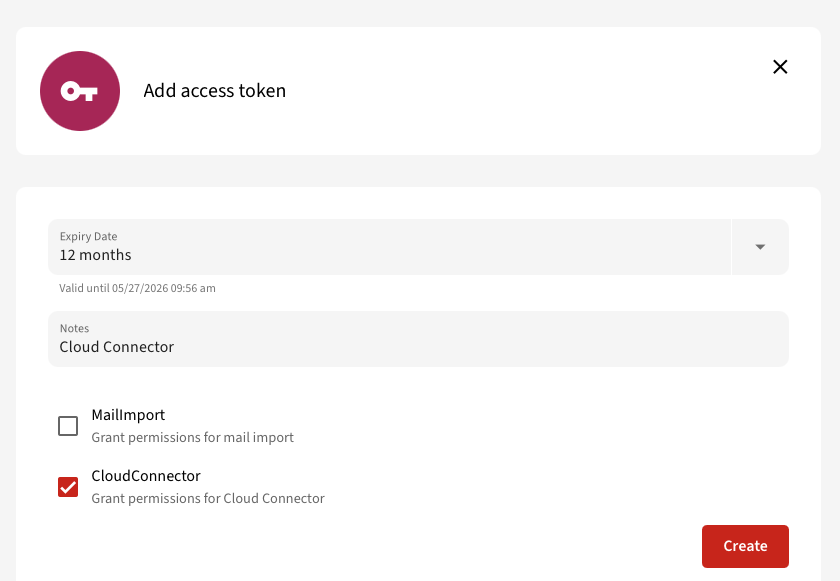Close the Add access token dialog
This screenshot has height=581, width=840.
pos(780,67)
